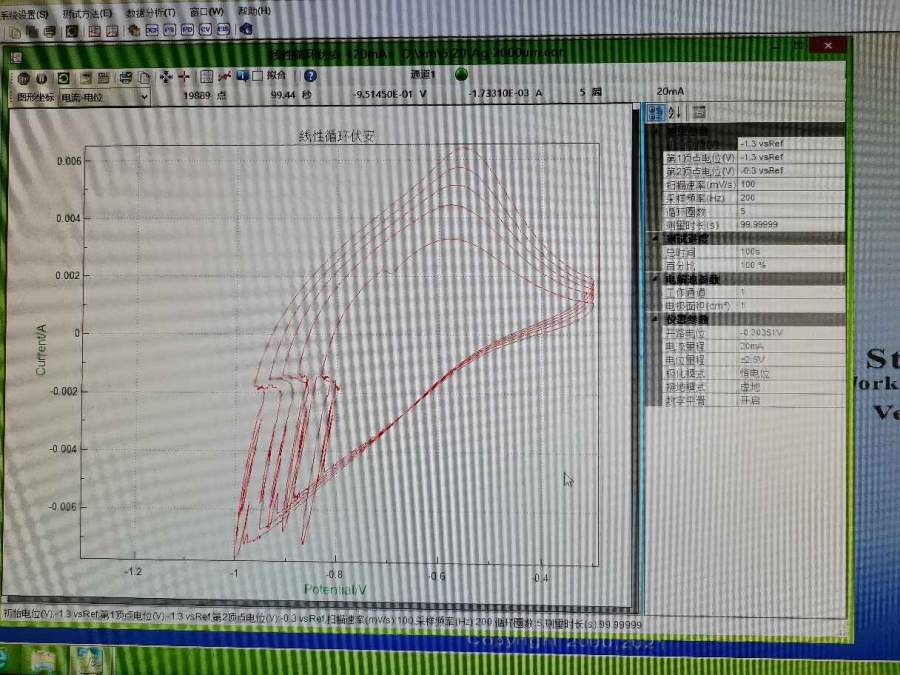This screenshot has width=900, height=675.
Task: Click the 循环圈数 value 5
Action: click(x=791, y=211)
